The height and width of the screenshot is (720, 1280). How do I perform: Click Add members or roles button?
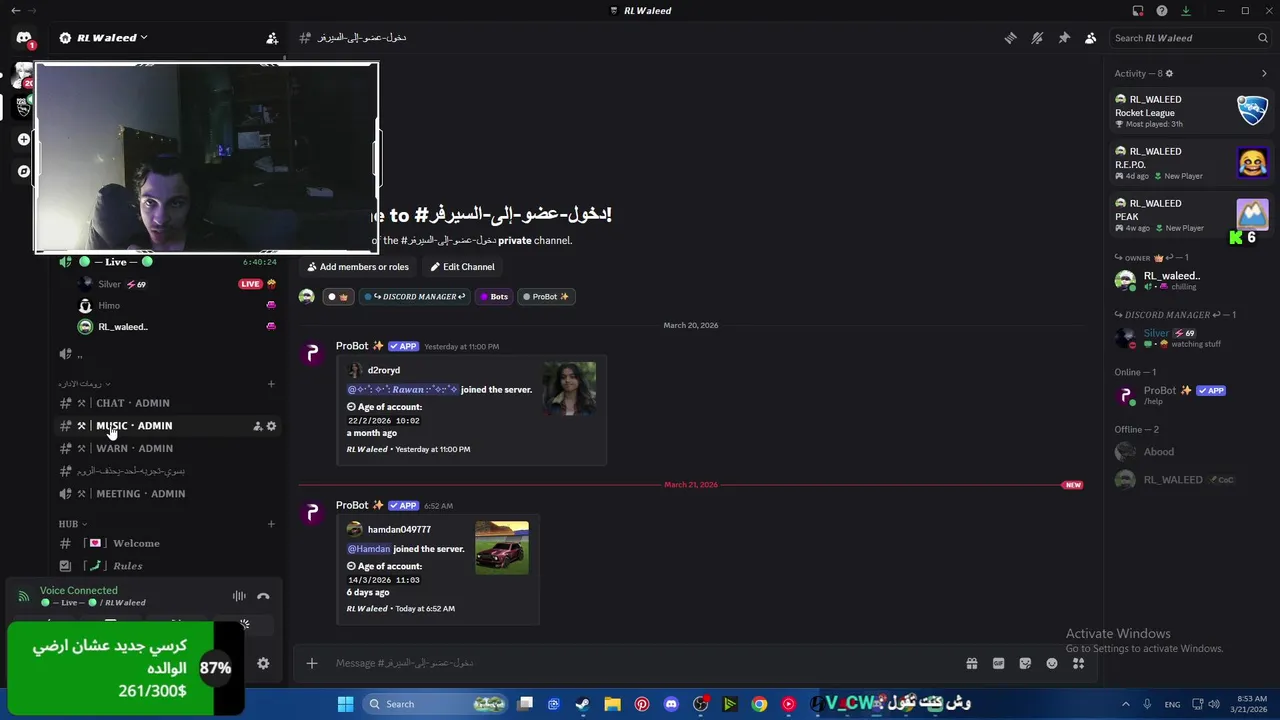pyautogui.click(x=358, y=267)
